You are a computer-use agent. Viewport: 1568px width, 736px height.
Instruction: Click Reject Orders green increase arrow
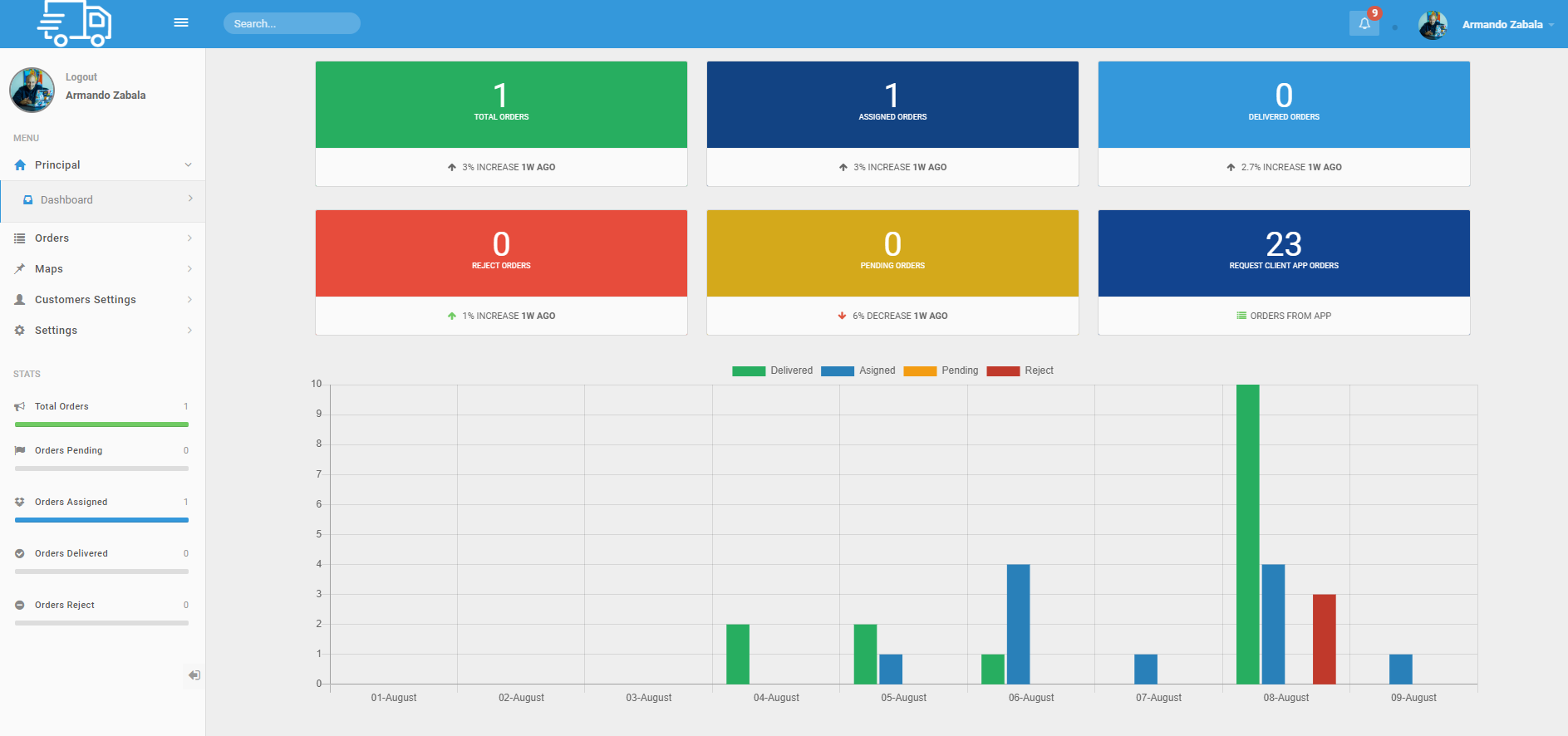click(x=452, y=316)
